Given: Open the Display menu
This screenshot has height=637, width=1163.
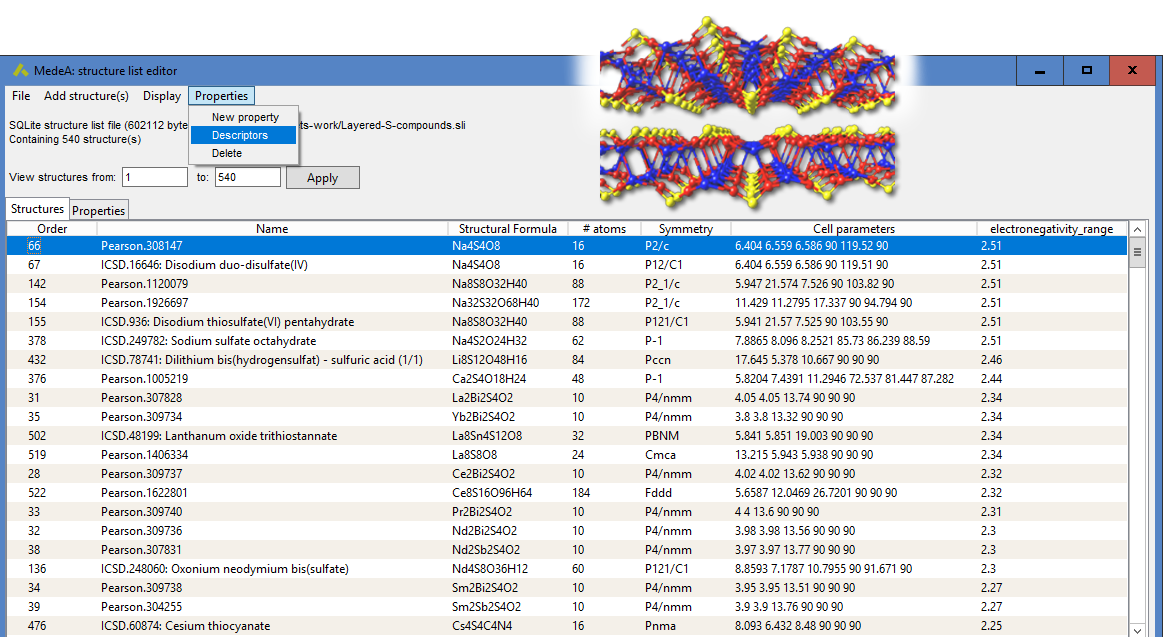Looking at the screenshot, I should coord(161,95).
